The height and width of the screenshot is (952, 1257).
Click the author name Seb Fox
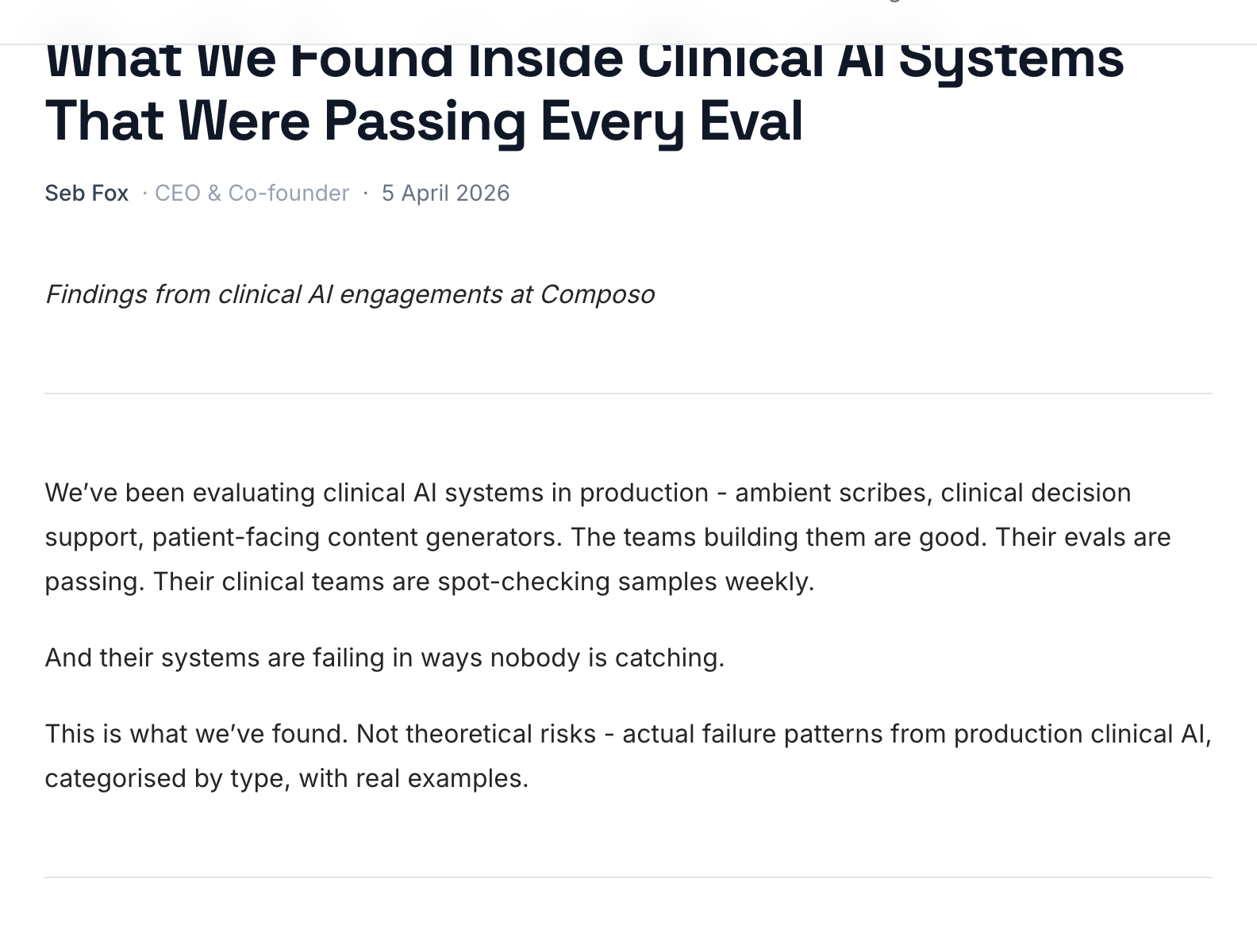coord(86,194)
